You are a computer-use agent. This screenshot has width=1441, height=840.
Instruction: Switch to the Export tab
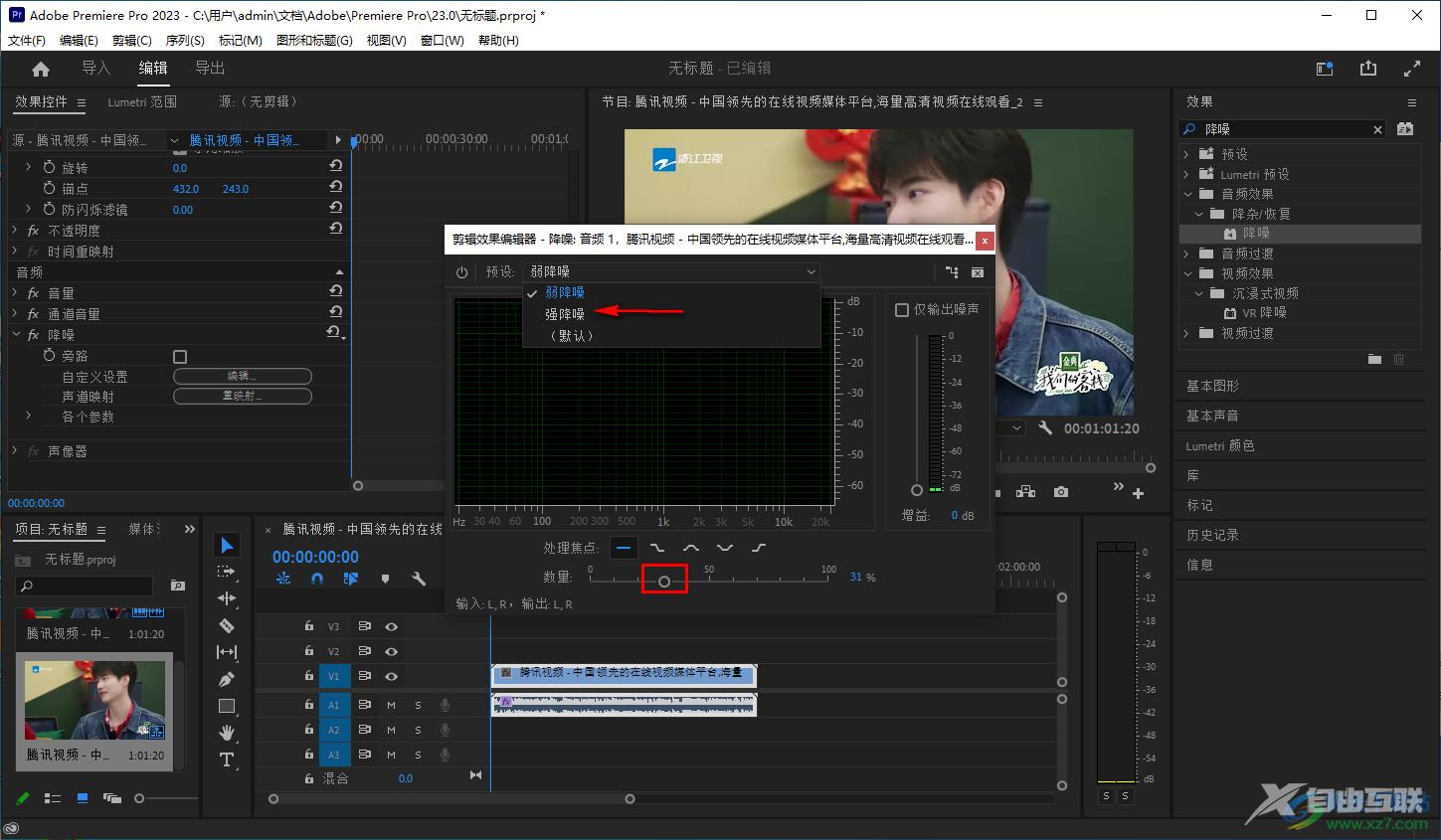210,69
